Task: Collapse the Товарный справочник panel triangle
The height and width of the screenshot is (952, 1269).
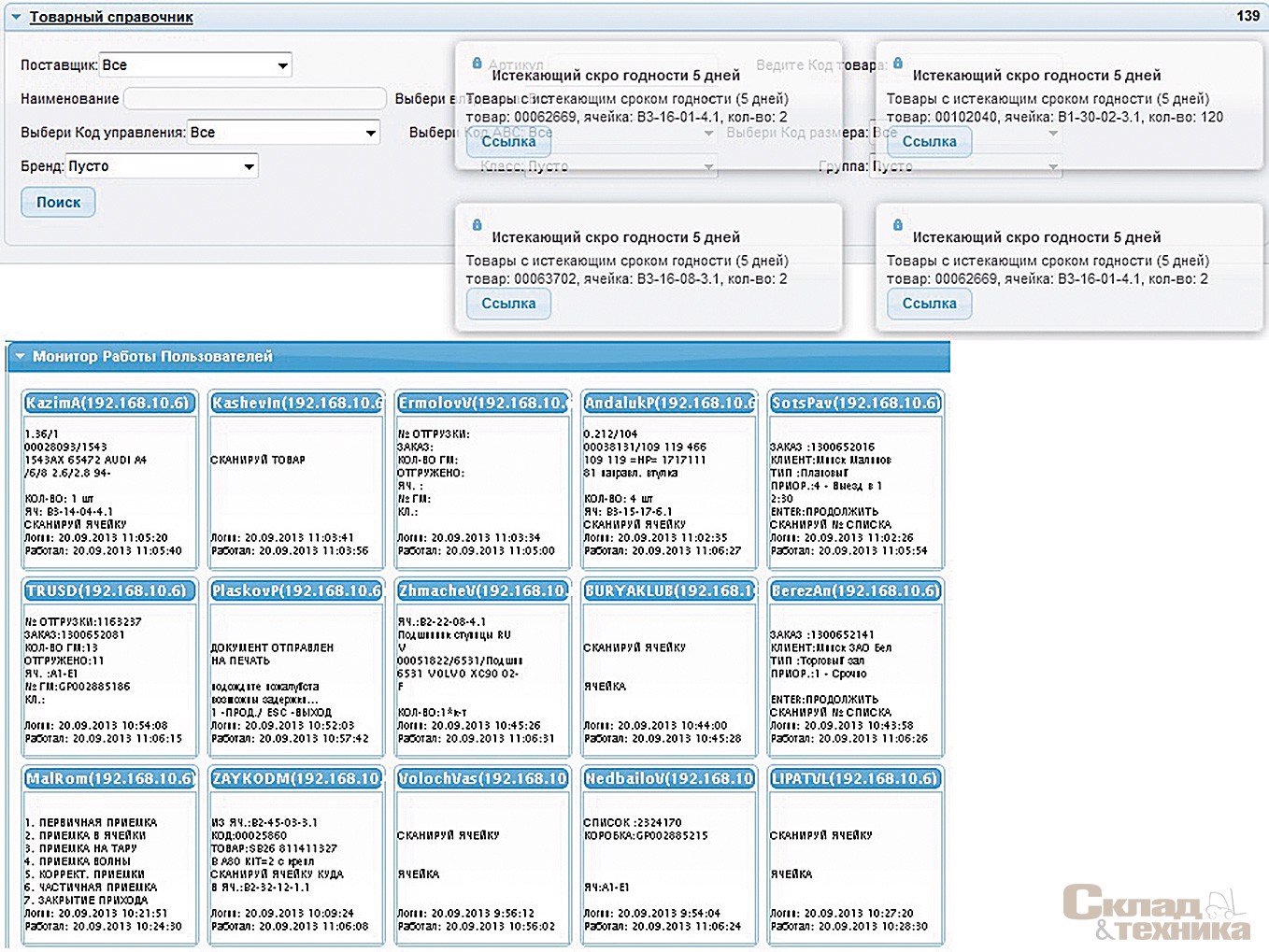Action: point(16,17)
